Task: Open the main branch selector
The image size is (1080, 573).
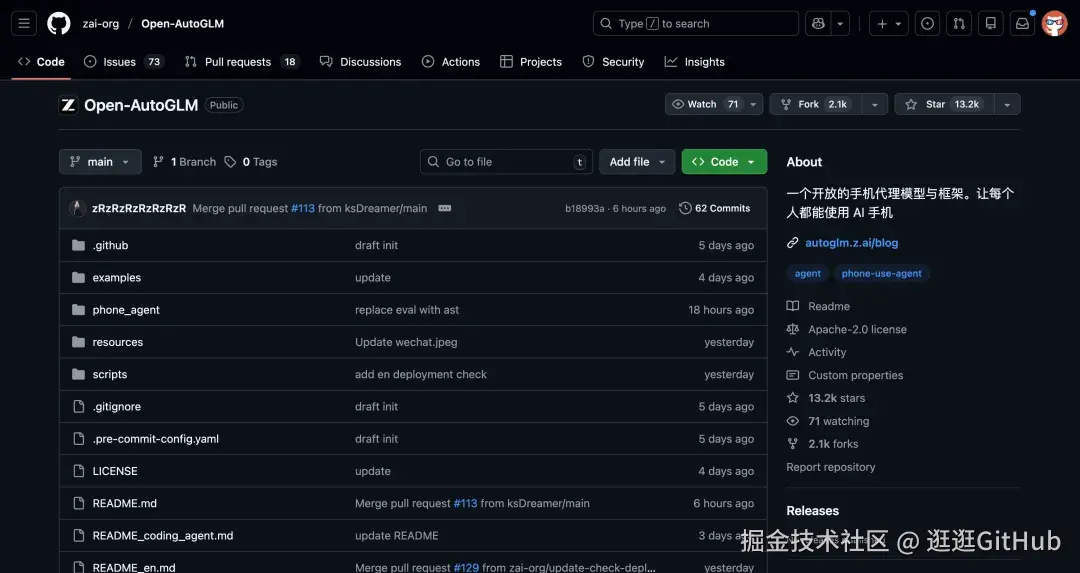Action: click(x=100, y=162)
